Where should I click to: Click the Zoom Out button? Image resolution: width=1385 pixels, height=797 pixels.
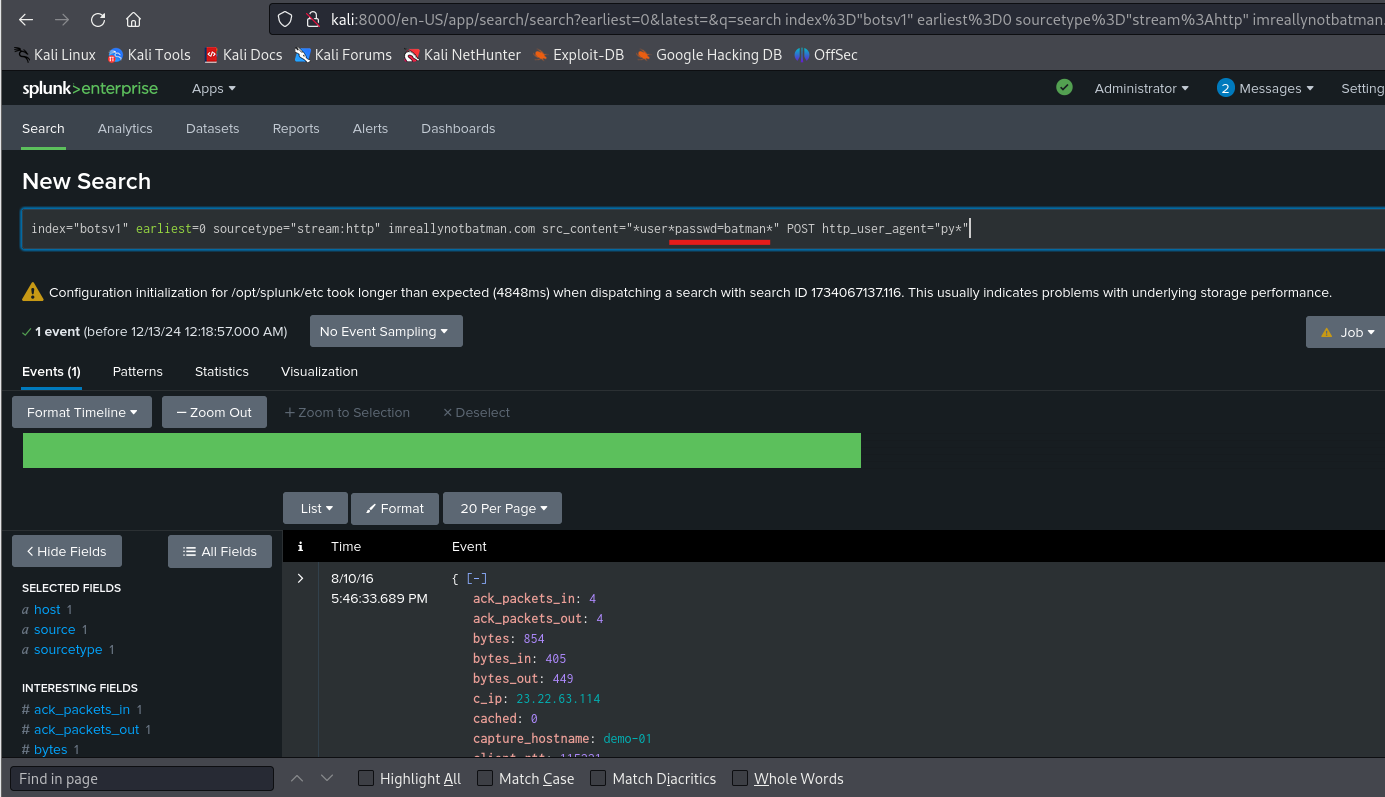[214, 412]
